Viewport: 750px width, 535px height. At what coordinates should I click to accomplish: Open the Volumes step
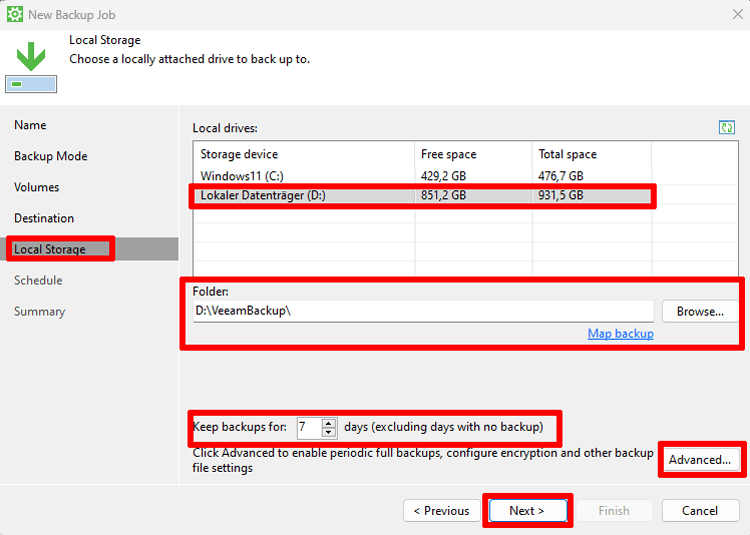pyautogui.click(x=36, y=187)
